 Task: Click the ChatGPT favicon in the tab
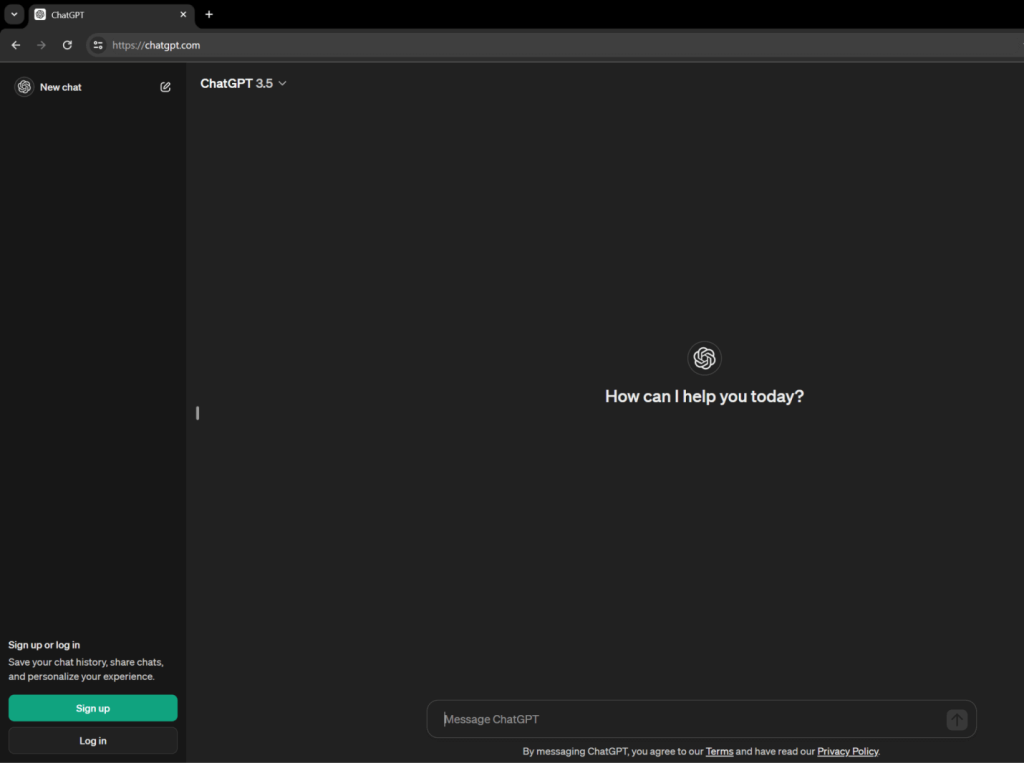(40, 14)
